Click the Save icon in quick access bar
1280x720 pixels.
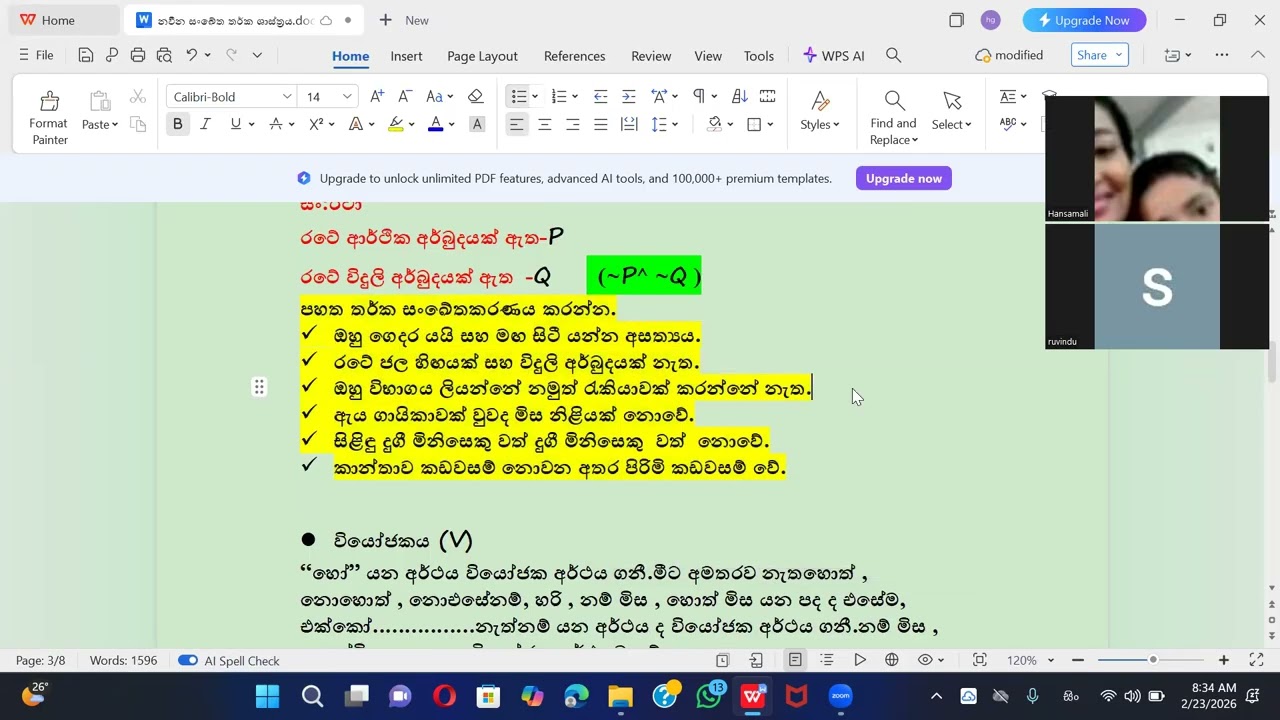(x=86, y=55)
